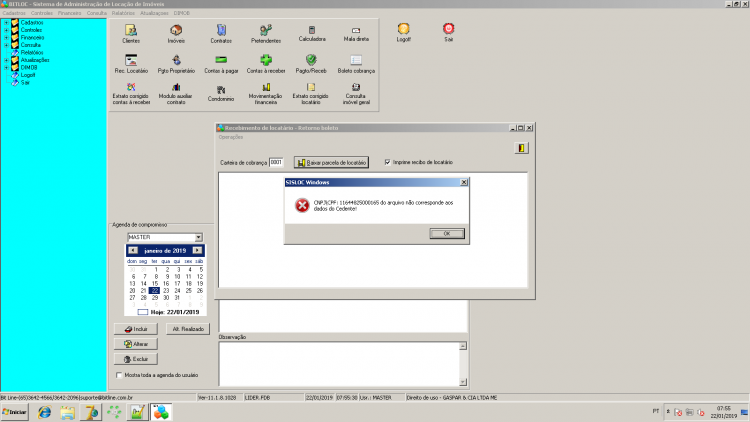This screenshot has height=422, width=750.
Task: Click the Alt. Realizado button
Action: tap(188, 329)
